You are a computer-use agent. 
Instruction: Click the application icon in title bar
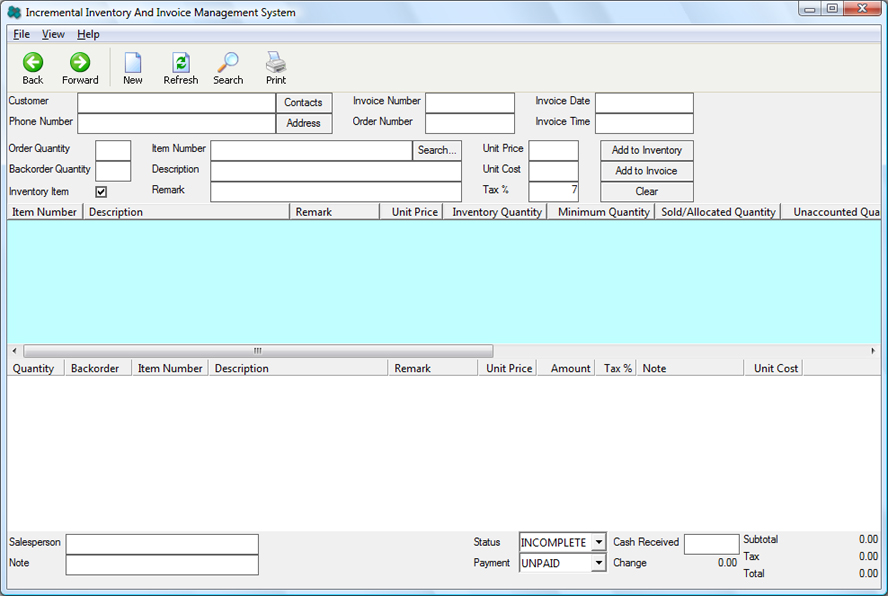tap(14, 12)
